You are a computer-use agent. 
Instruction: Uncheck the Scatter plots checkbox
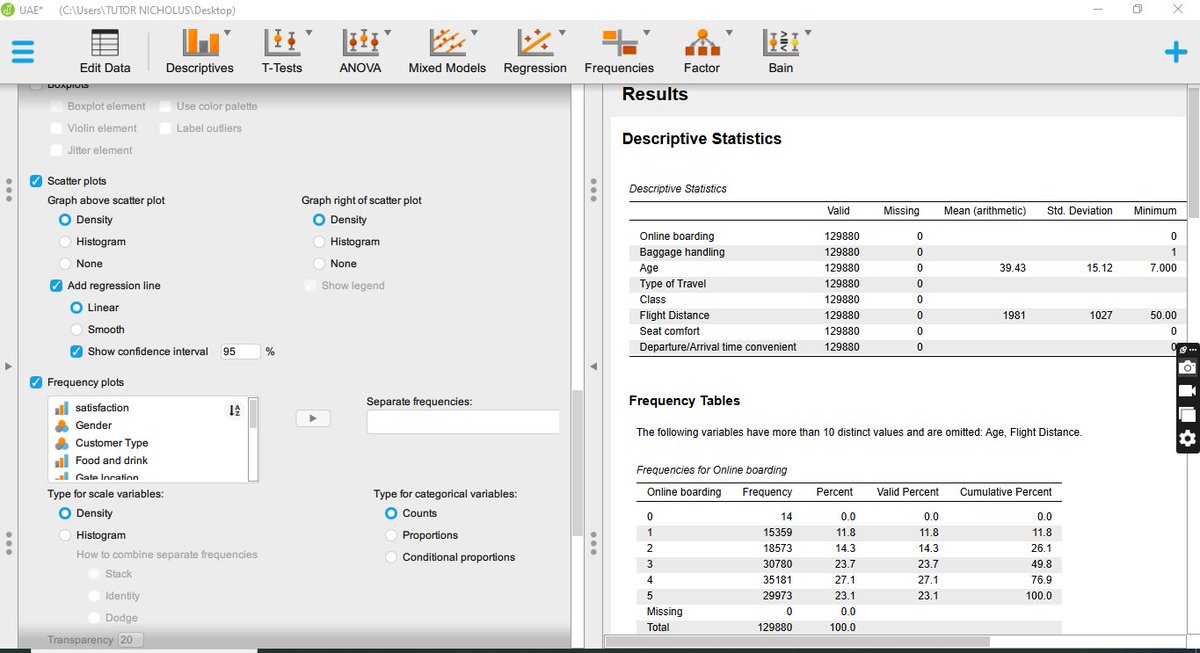pos(37,181)
